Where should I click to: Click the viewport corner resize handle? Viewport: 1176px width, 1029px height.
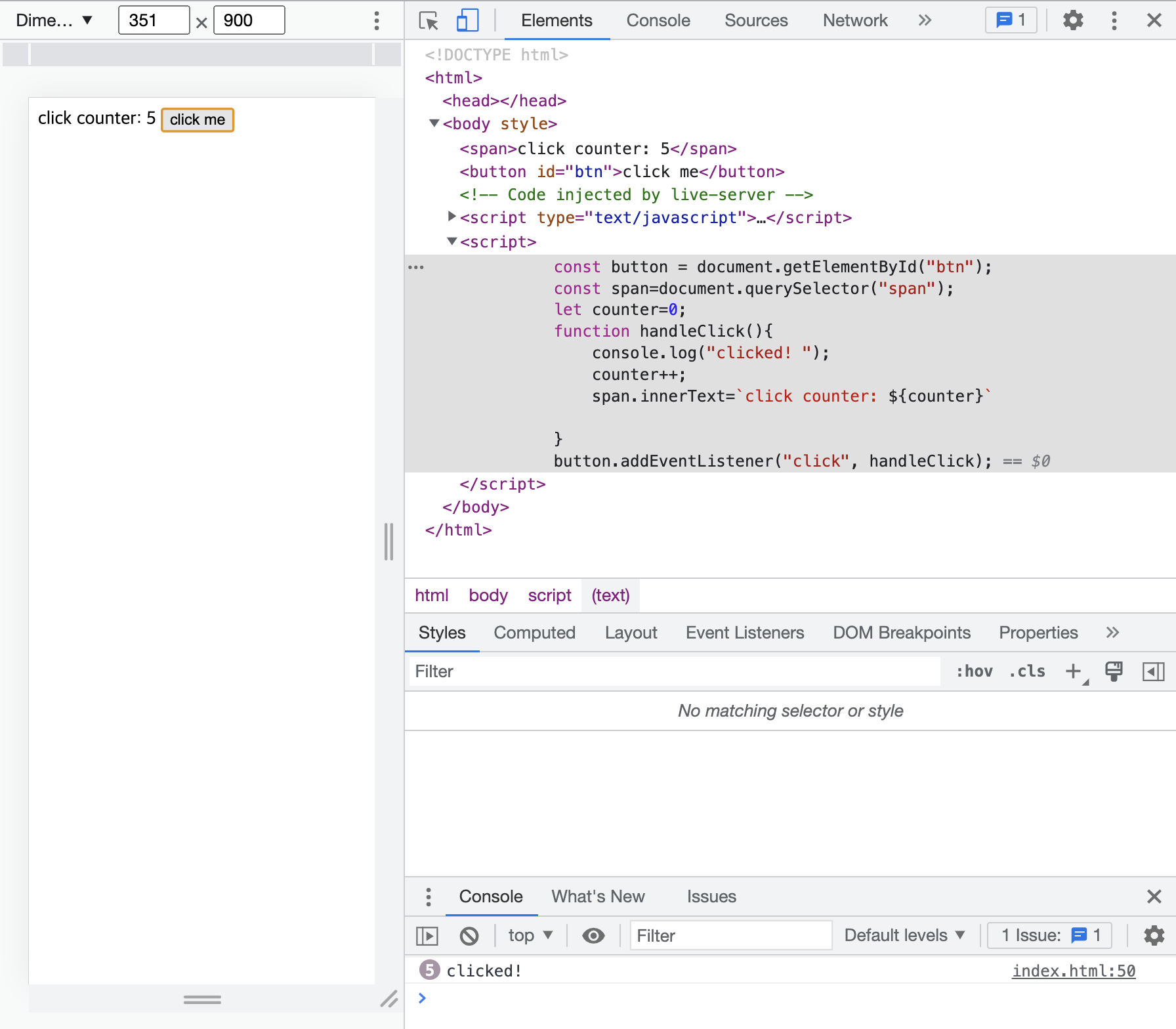(388, 999)
